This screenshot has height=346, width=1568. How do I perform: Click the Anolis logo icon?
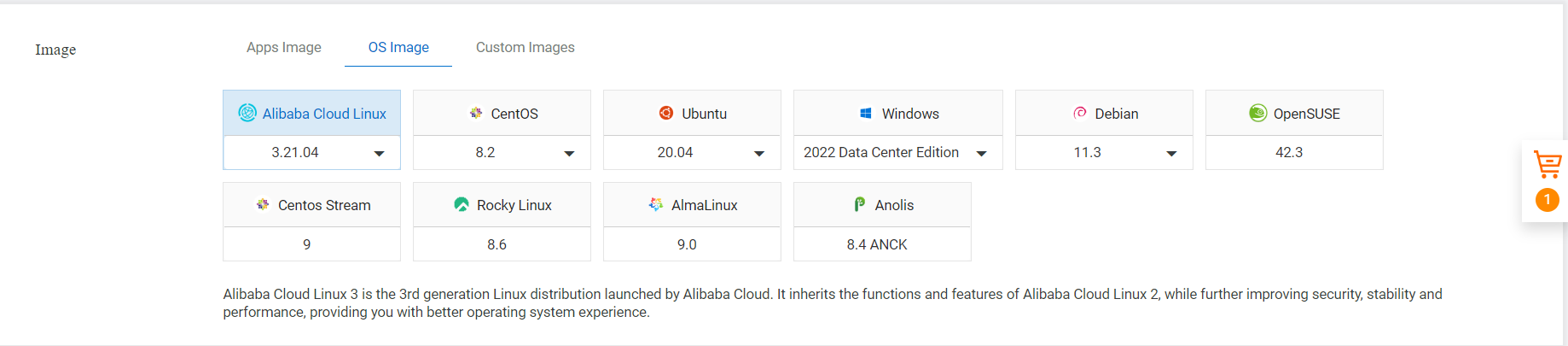[860, 204]
